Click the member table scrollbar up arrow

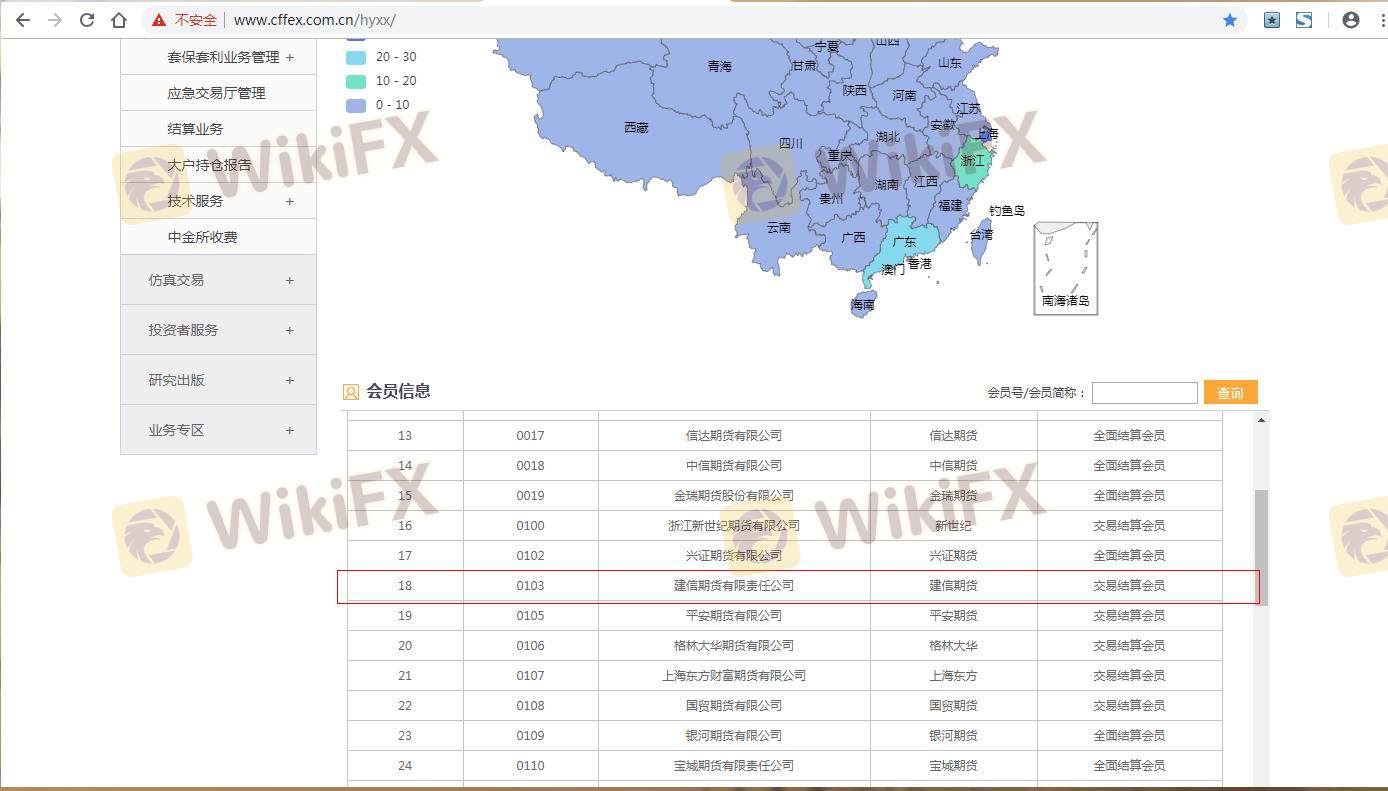1261,420
